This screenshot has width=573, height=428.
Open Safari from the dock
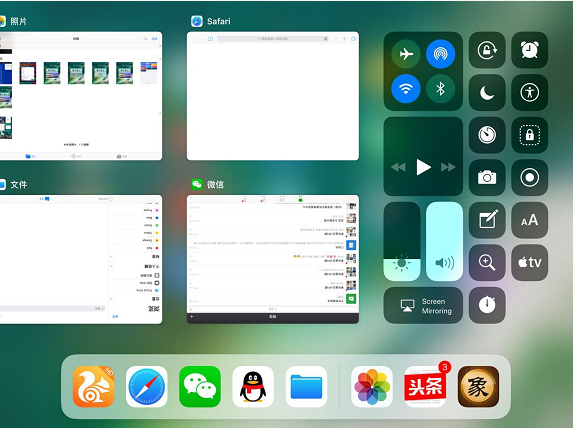[x=147, y=386]
